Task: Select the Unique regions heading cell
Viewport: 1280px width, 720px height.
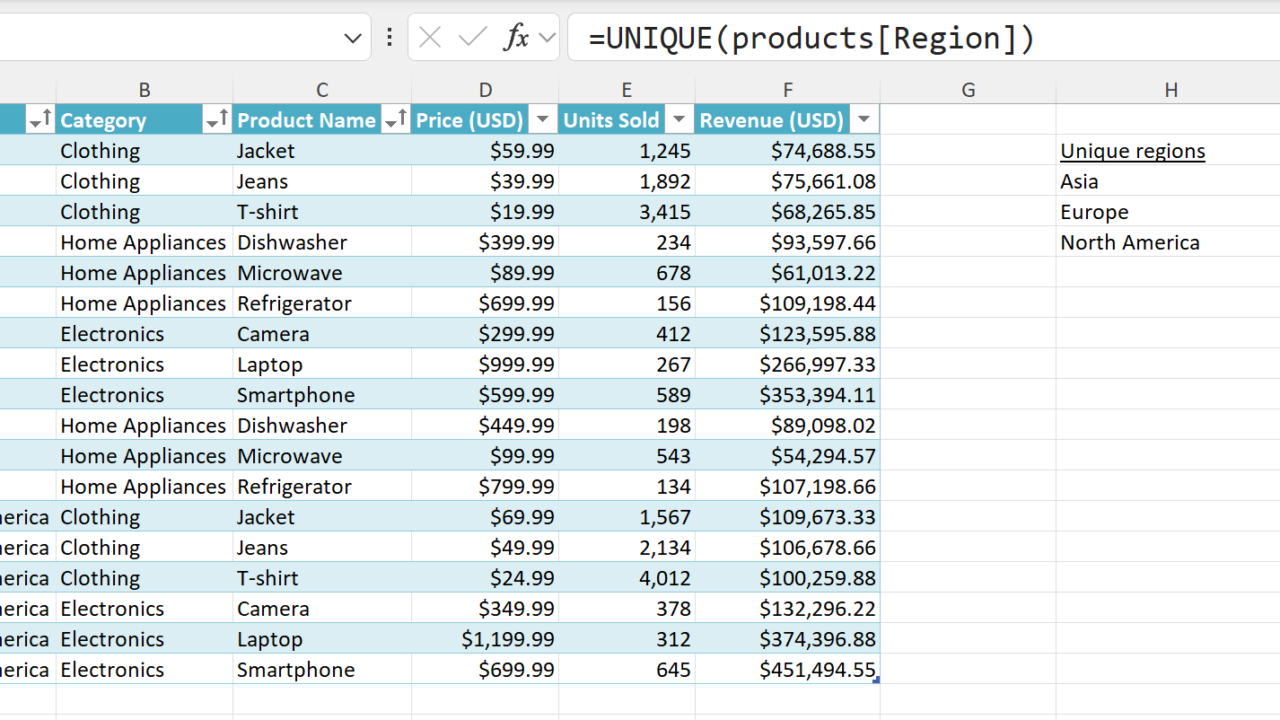Action: point(1132,151)
